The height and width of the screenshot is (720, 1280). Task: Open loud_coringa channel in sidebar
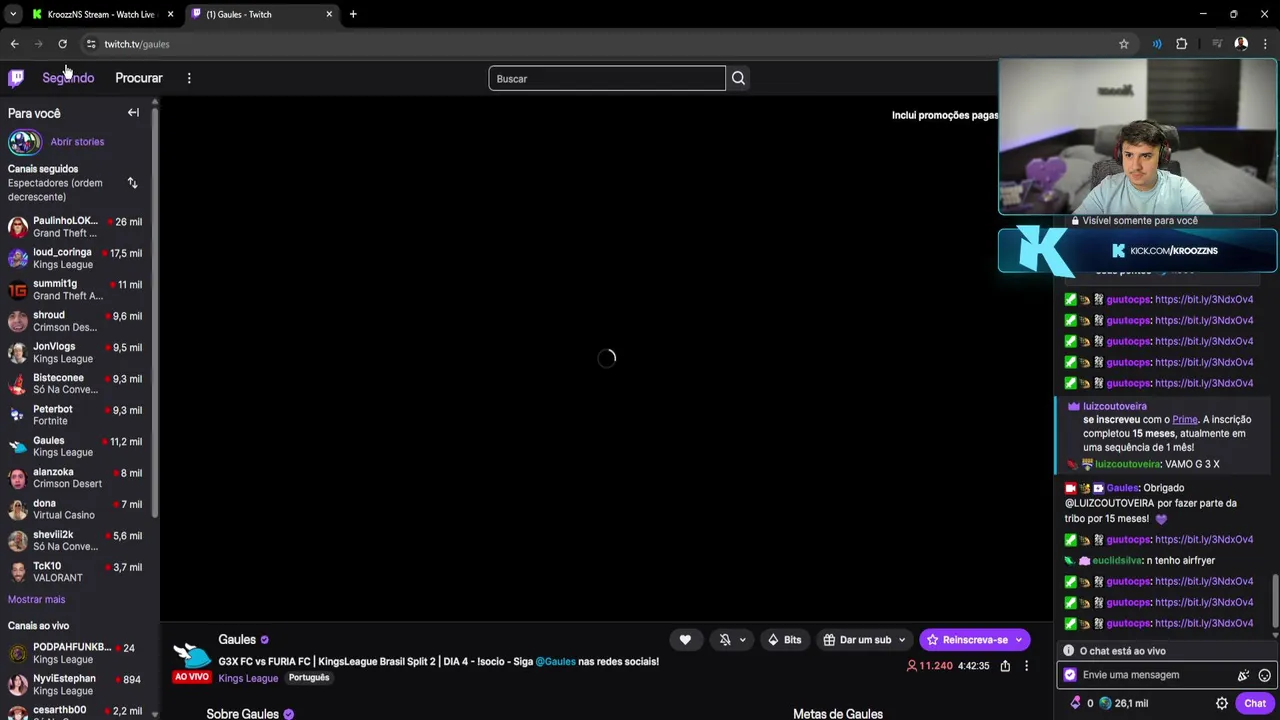click(x=78, y=258)
